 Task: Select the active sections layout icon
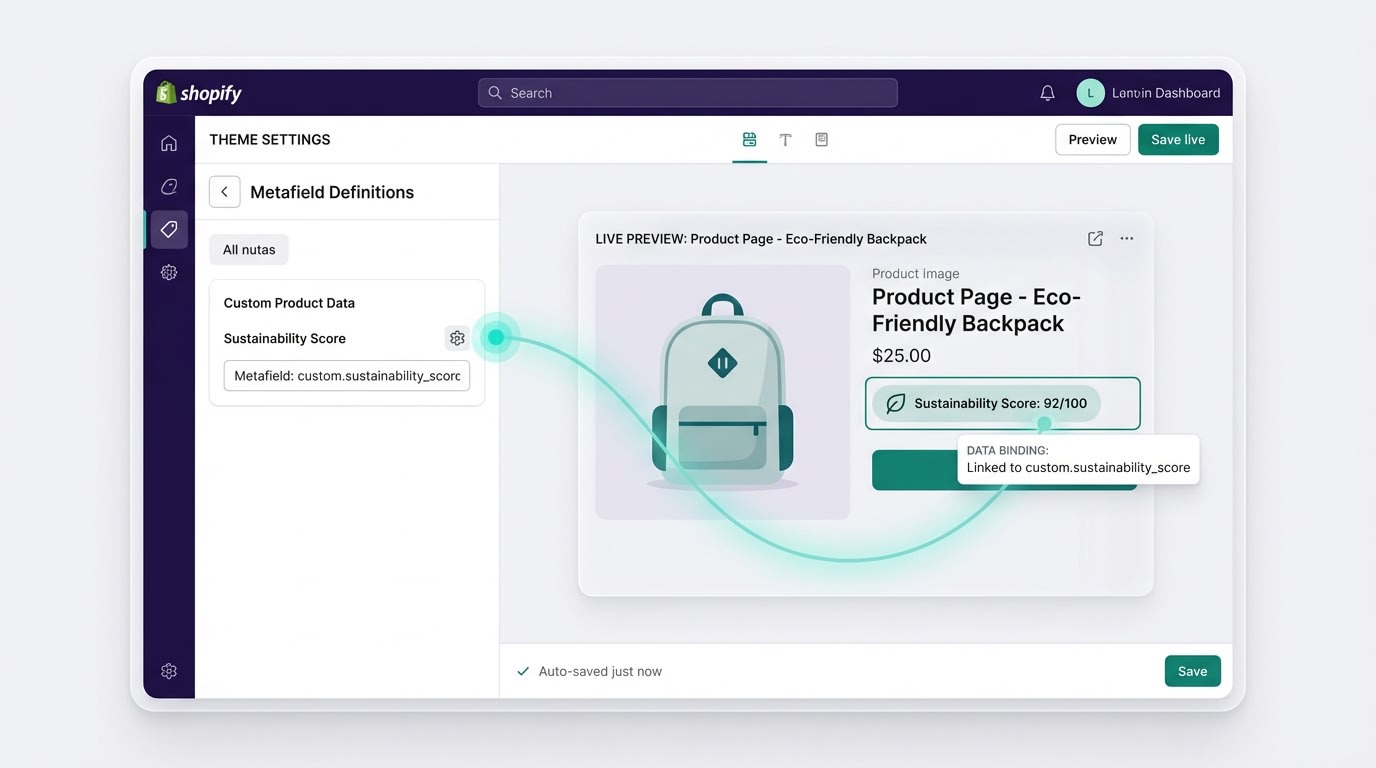tap(749, 139)
